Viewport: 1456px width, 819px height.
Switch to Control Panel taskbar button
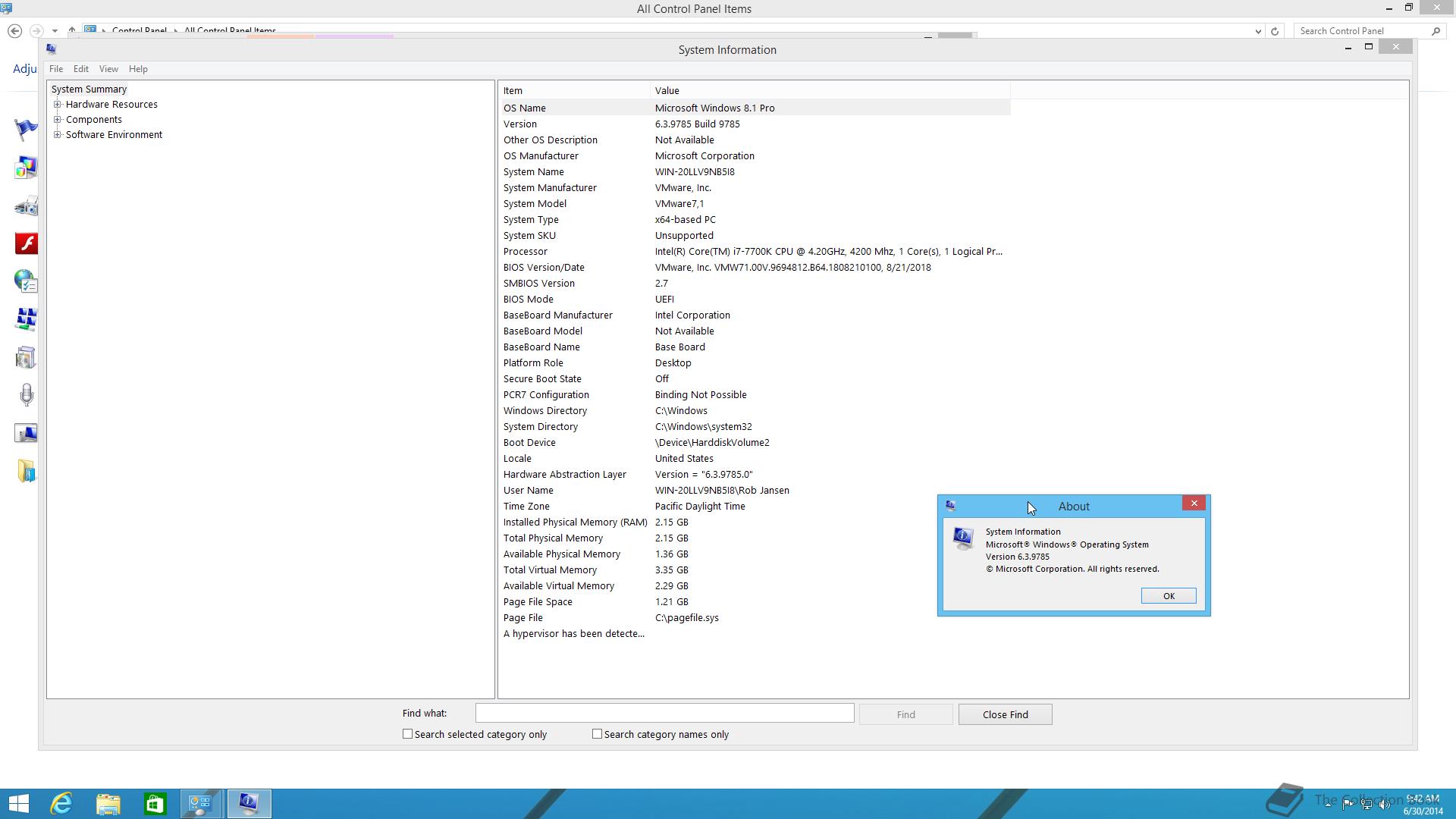[x=201, y=804]
